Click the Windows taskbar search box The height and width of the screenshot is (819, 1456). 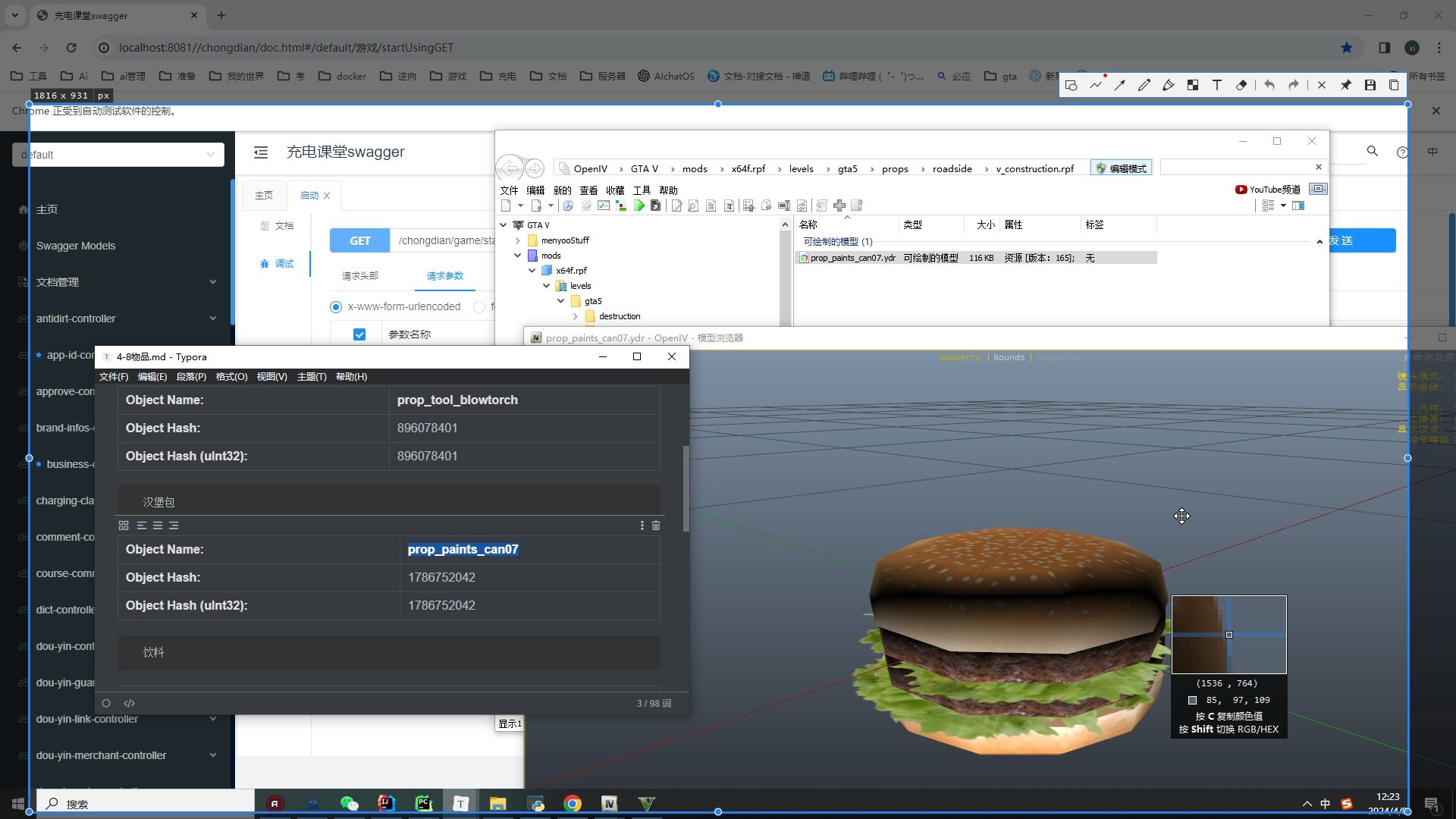click(146, 804)
